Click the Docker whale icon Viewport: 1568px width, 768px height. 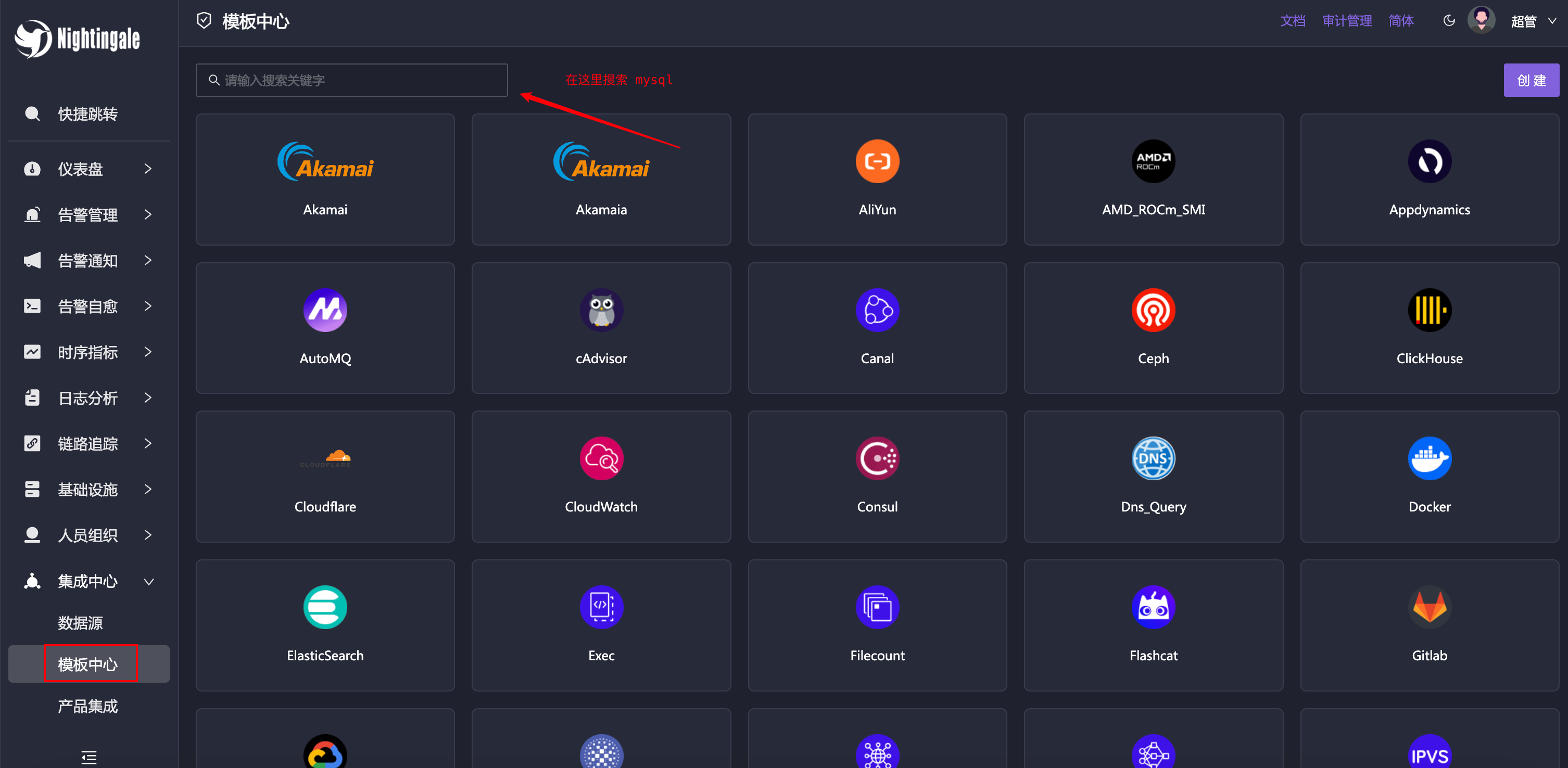(x=1428, y=458)
